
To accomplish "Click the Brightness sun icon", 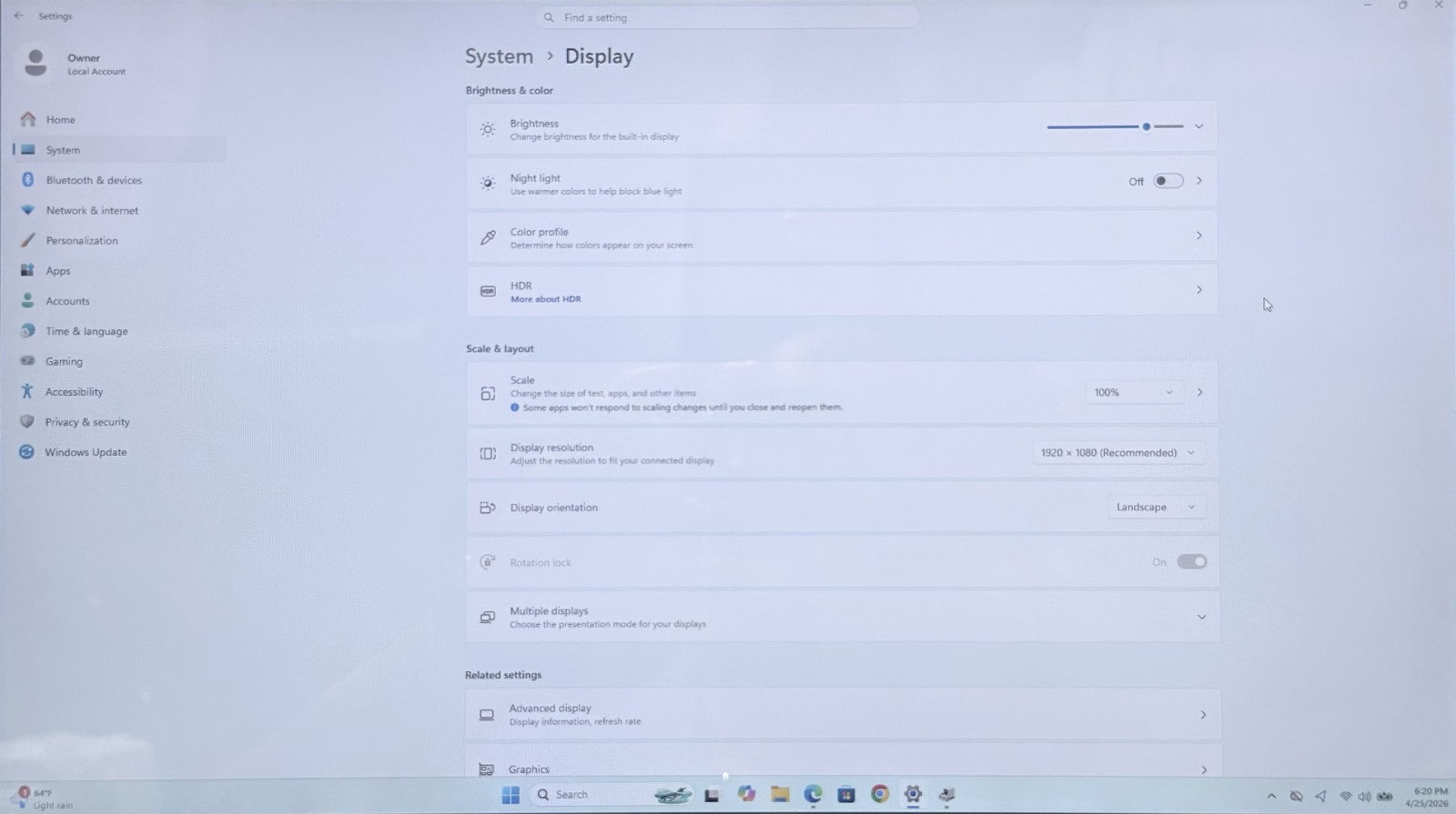I will pos(488,130).
